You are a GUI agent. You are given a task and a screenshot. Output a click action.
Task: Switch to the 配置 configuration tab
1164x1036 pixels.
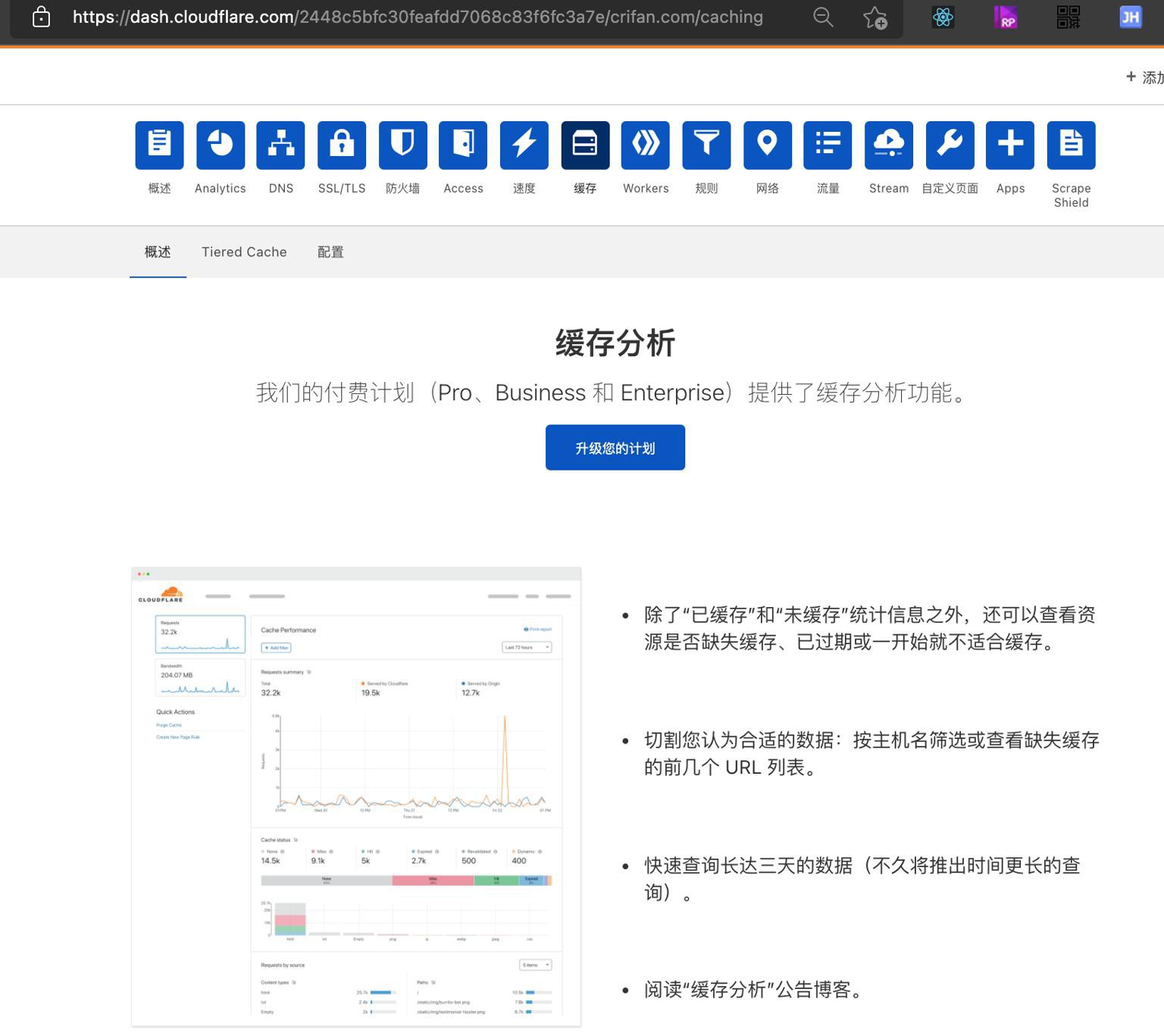pyautogui.click(x=330, y=252)
